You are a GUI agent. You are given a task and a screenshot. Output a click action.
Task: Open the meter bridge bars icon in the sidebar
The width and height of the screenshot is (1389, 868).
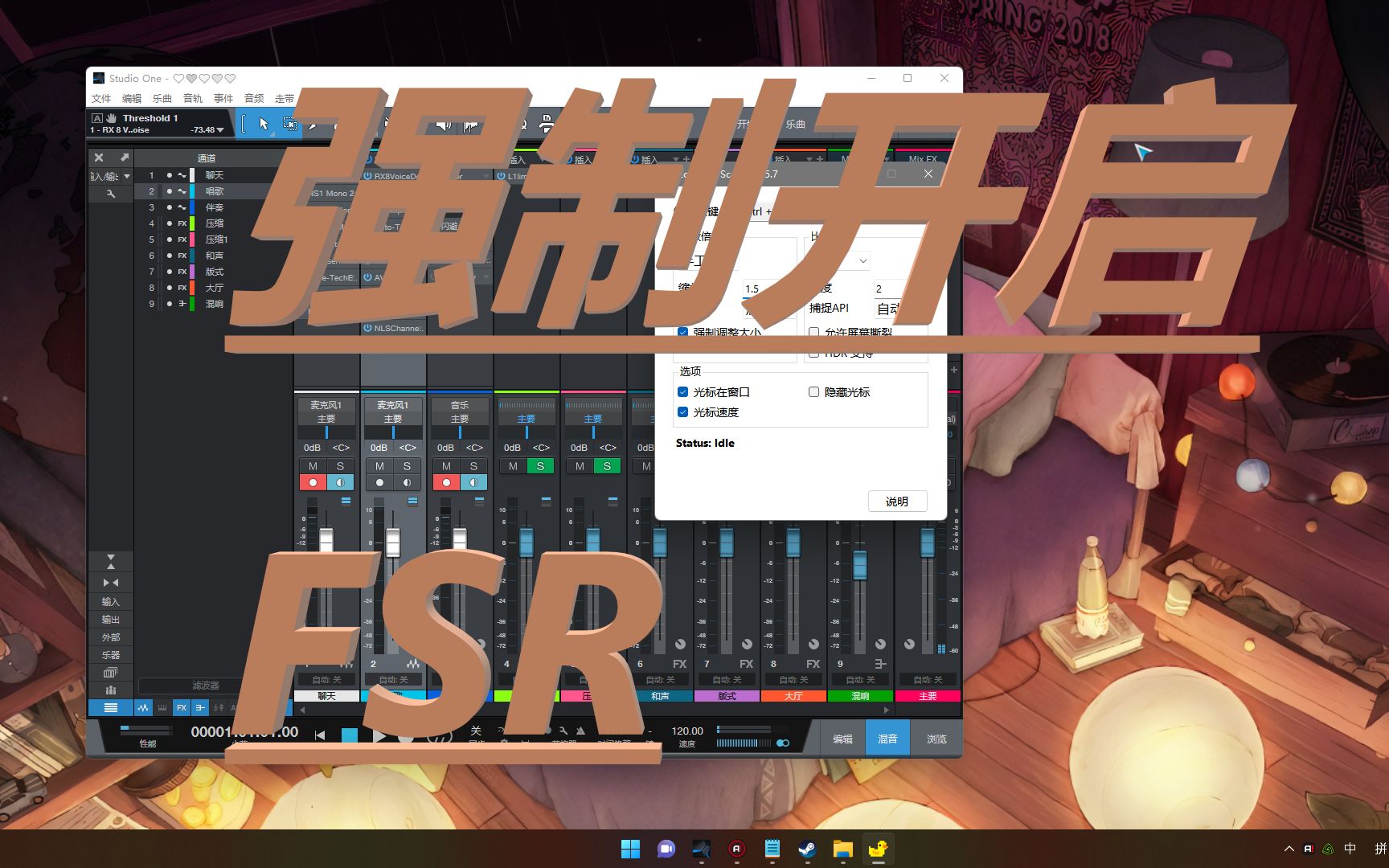point(111,690)
